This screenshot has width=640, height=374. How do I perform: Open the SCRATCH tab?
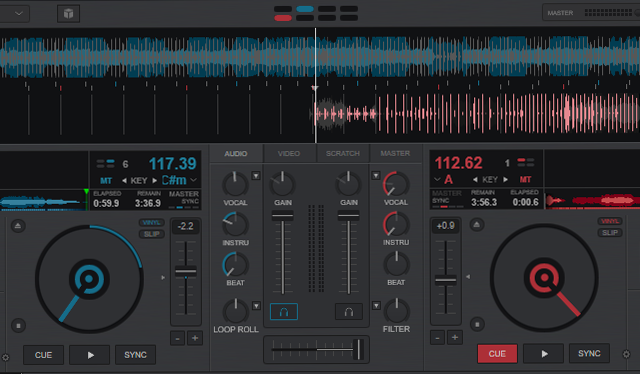click(x=343, y=154)
